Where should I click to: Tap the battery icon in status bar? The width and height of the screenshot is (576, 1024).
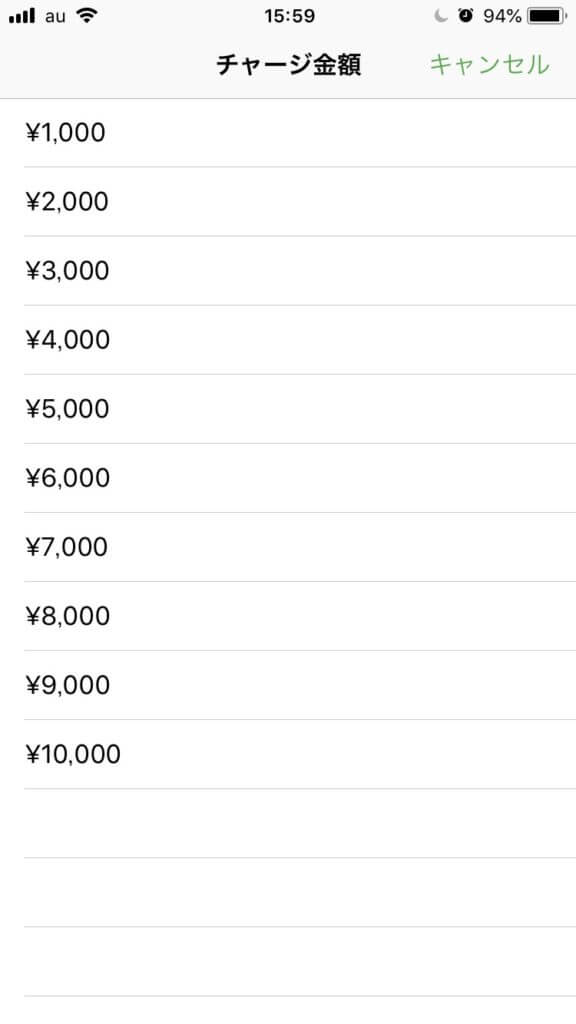pos(547,16)
